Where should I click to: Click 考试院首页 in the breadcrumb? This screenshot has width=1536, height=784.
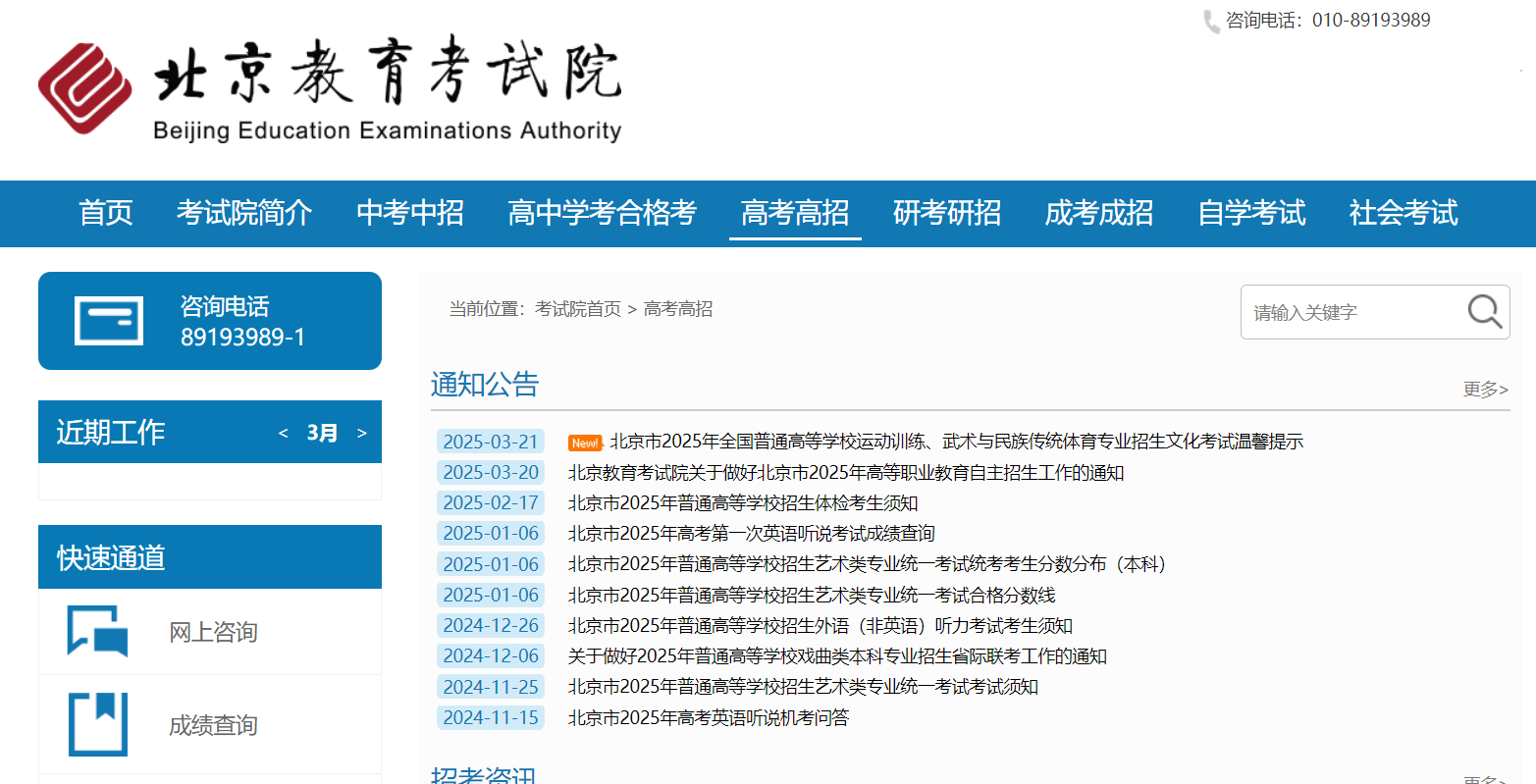[x=578, y=309]
